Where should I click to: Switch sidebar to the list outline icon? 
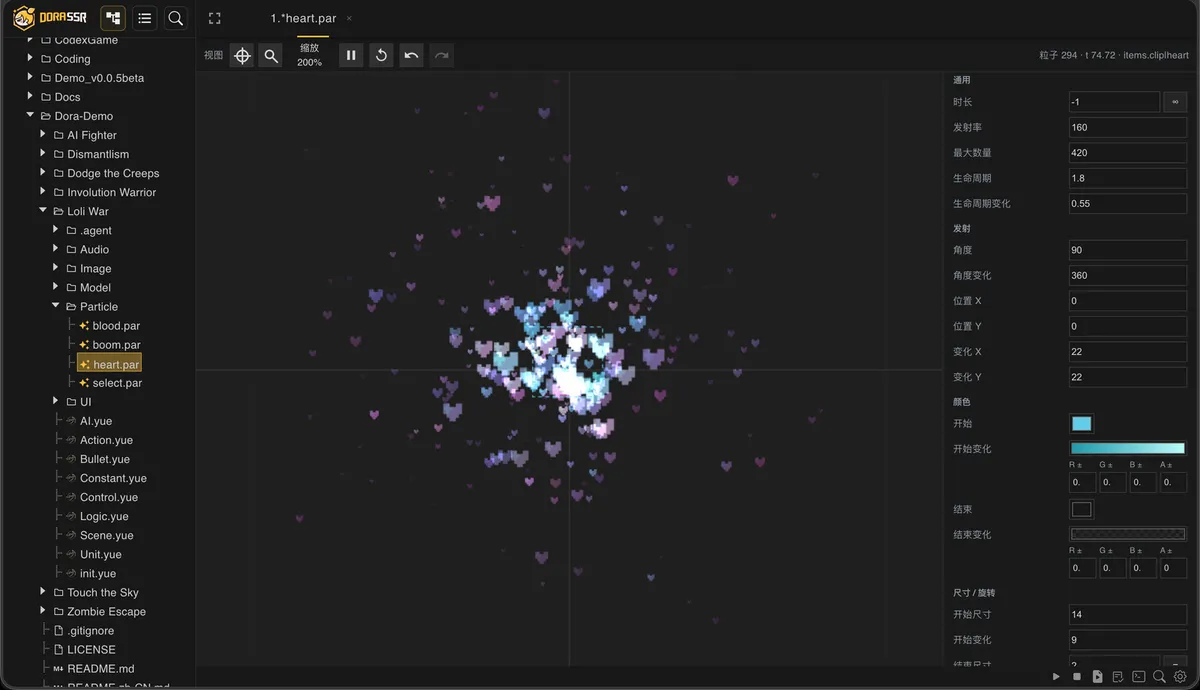pos(145,18)
